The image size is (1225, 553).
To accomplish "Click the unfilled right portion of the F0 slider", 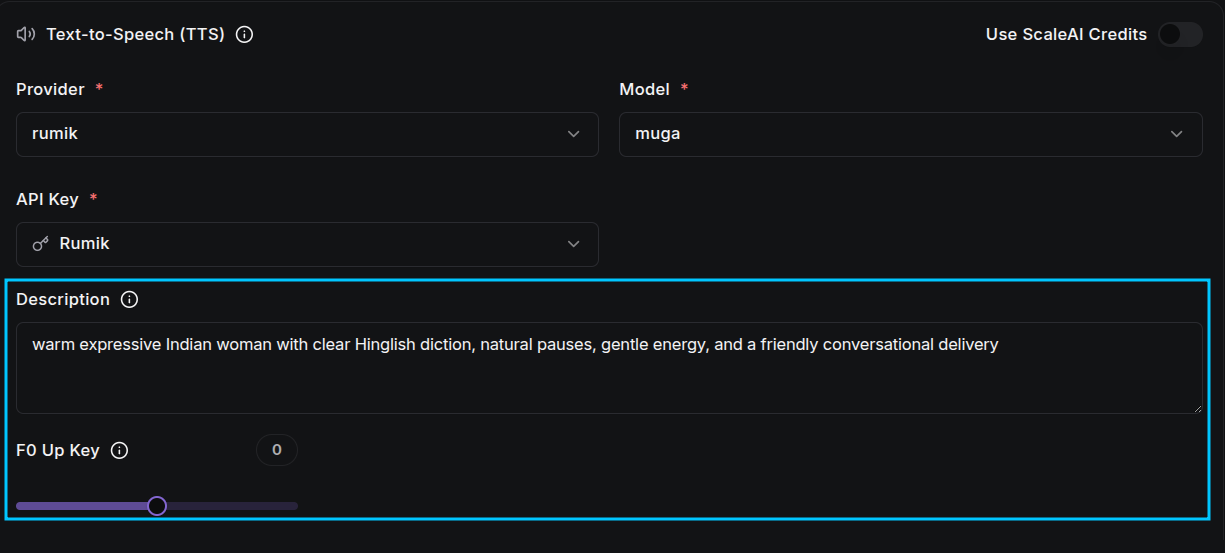I will click(x=232, y=506).
